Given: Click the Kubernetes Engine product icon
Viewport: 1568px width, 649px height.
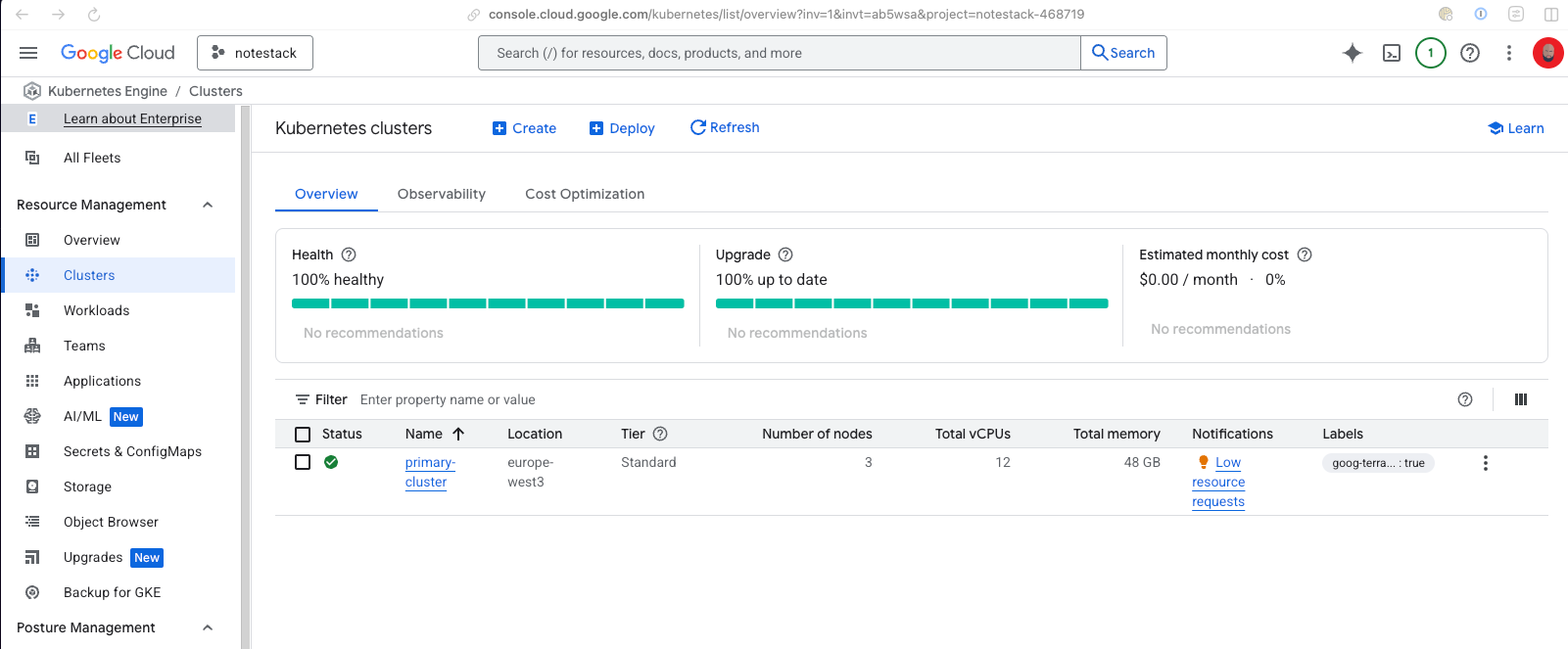Looking at the screenshot, I should (x=32, y=91).
